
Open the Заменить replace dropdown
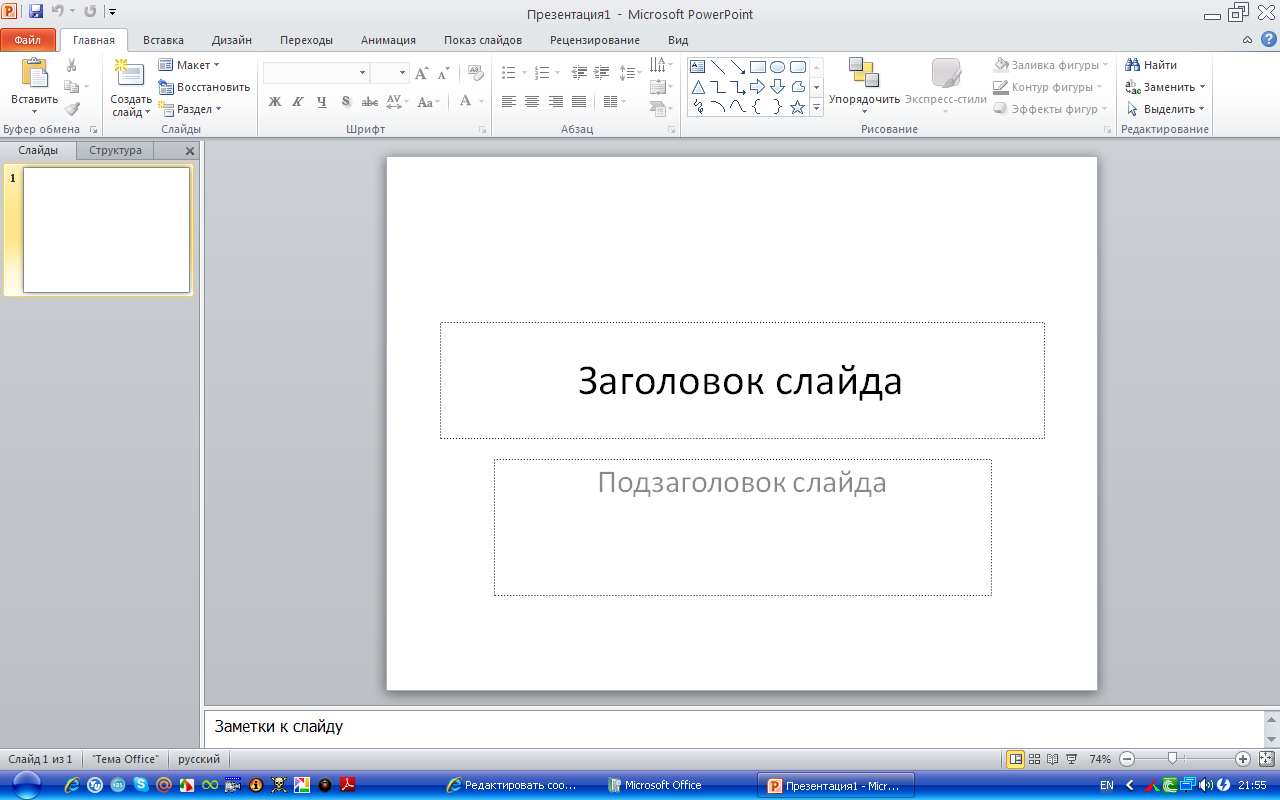coord(1166,87)
